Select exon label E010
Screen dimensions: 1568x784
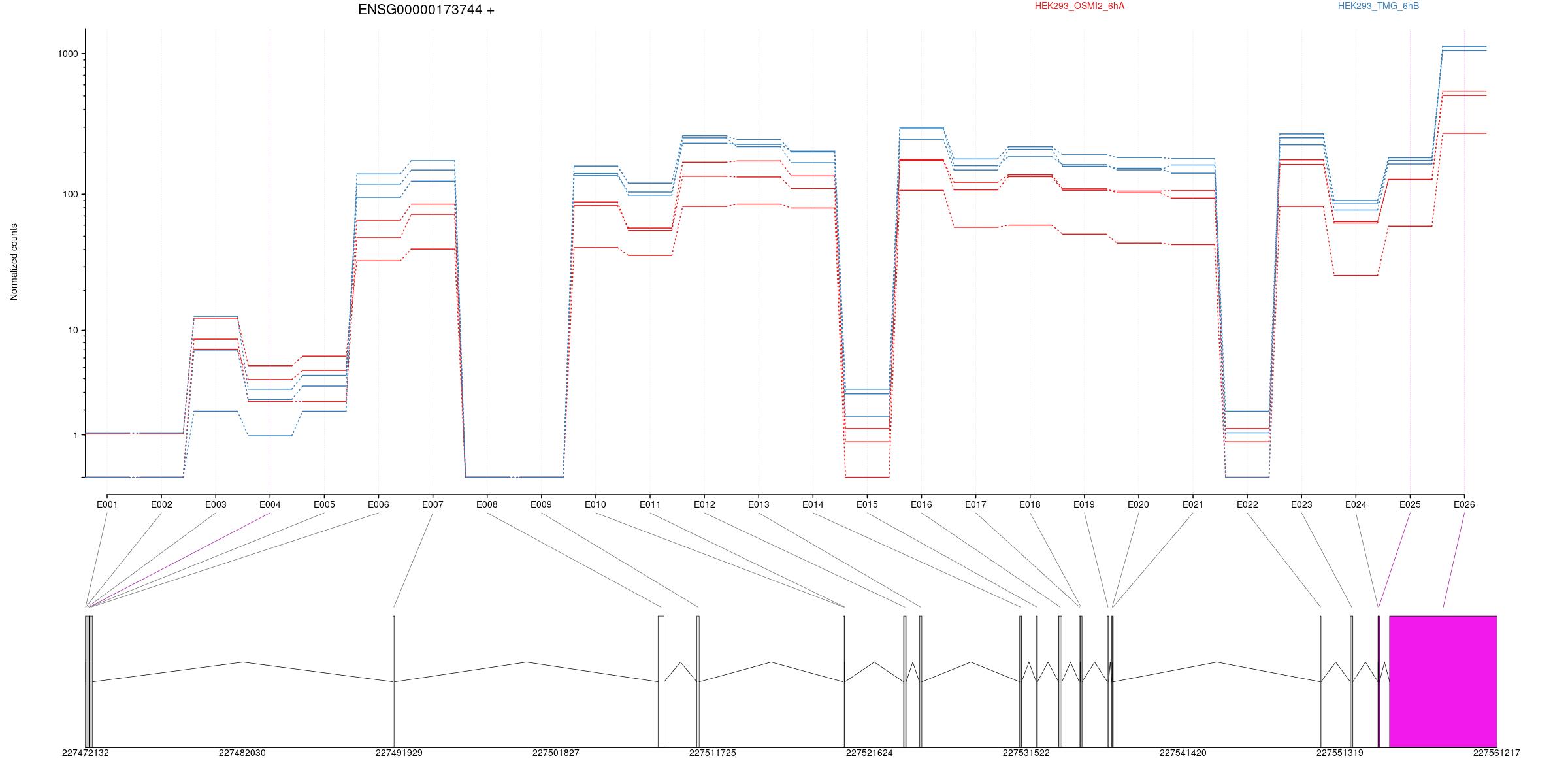pos(595,504)
